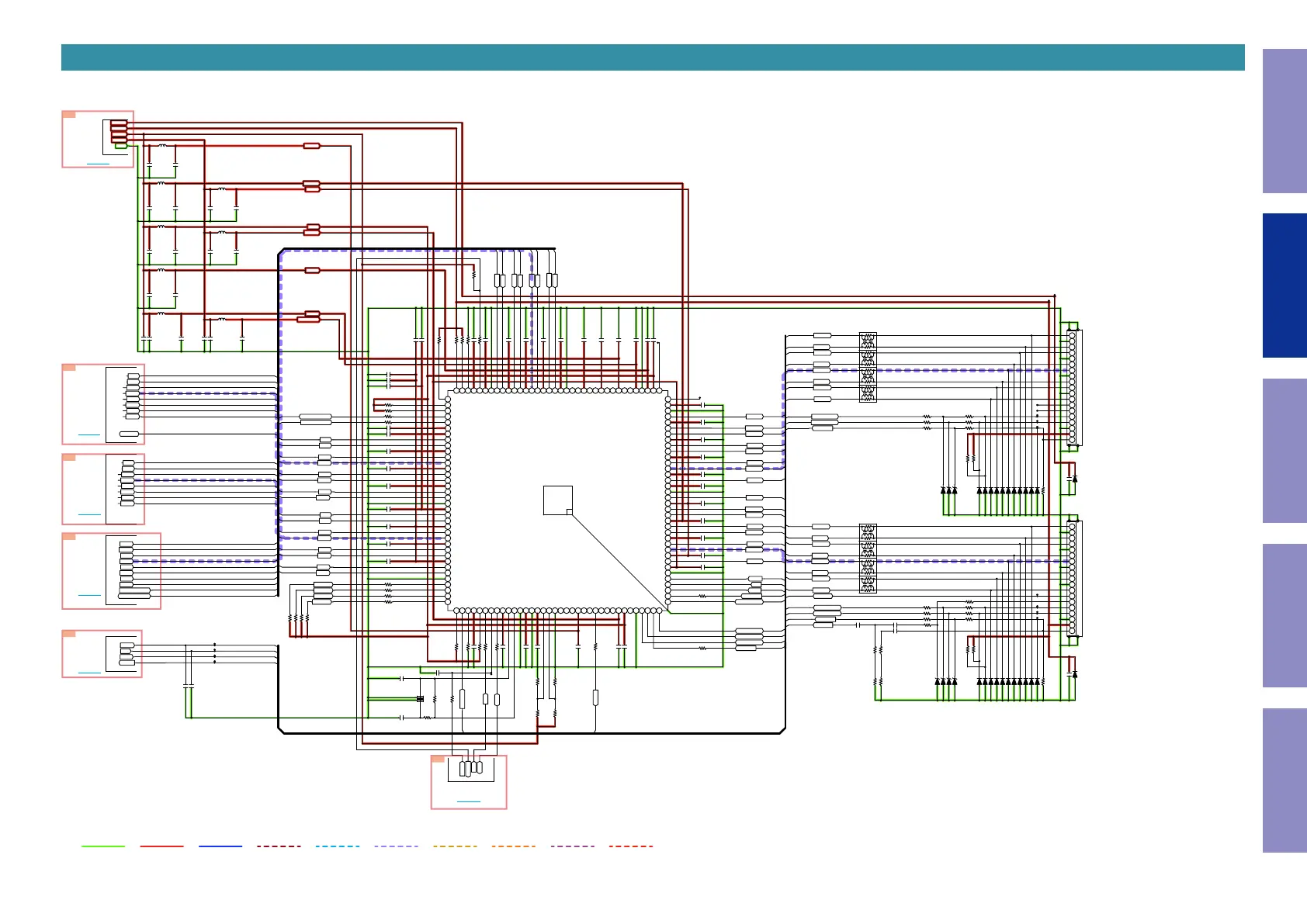Click the cyan dashed legend sample
The height and width of the screenshot is (924, 1307).
pyautogui.click(x=338, y=846)
